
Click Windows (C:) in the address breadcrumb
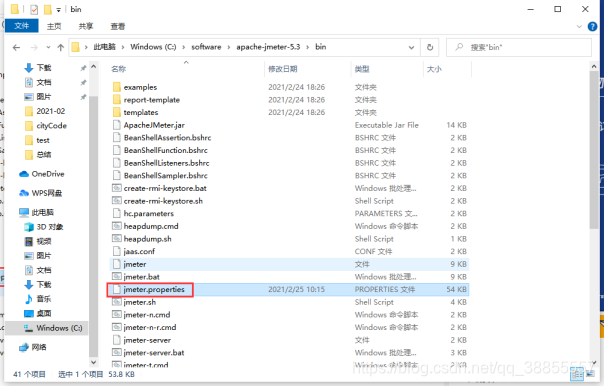pyautogui.click(x=153, y=47)
